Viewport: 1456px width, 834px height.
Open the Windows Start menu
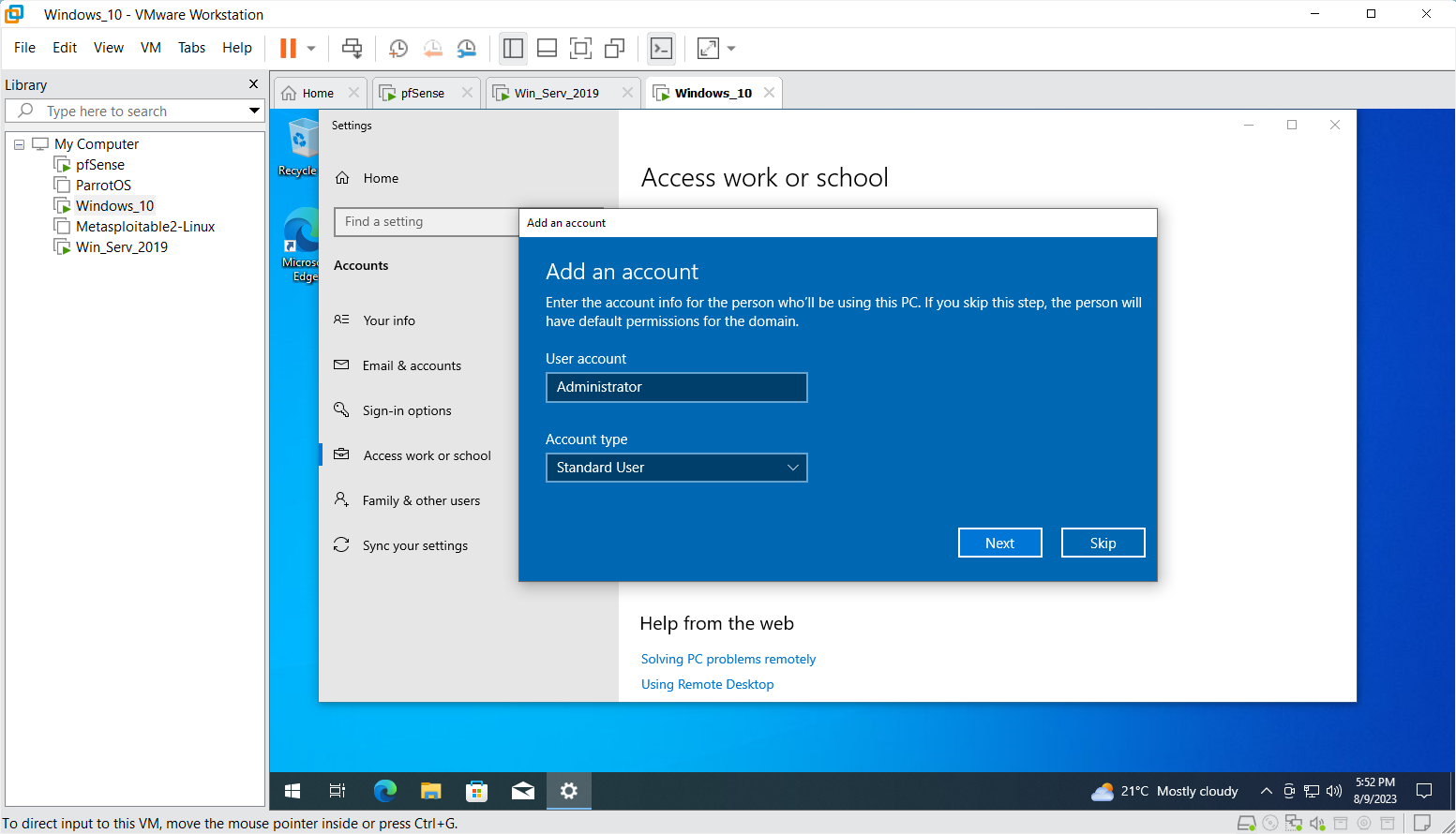click(293, 791)
